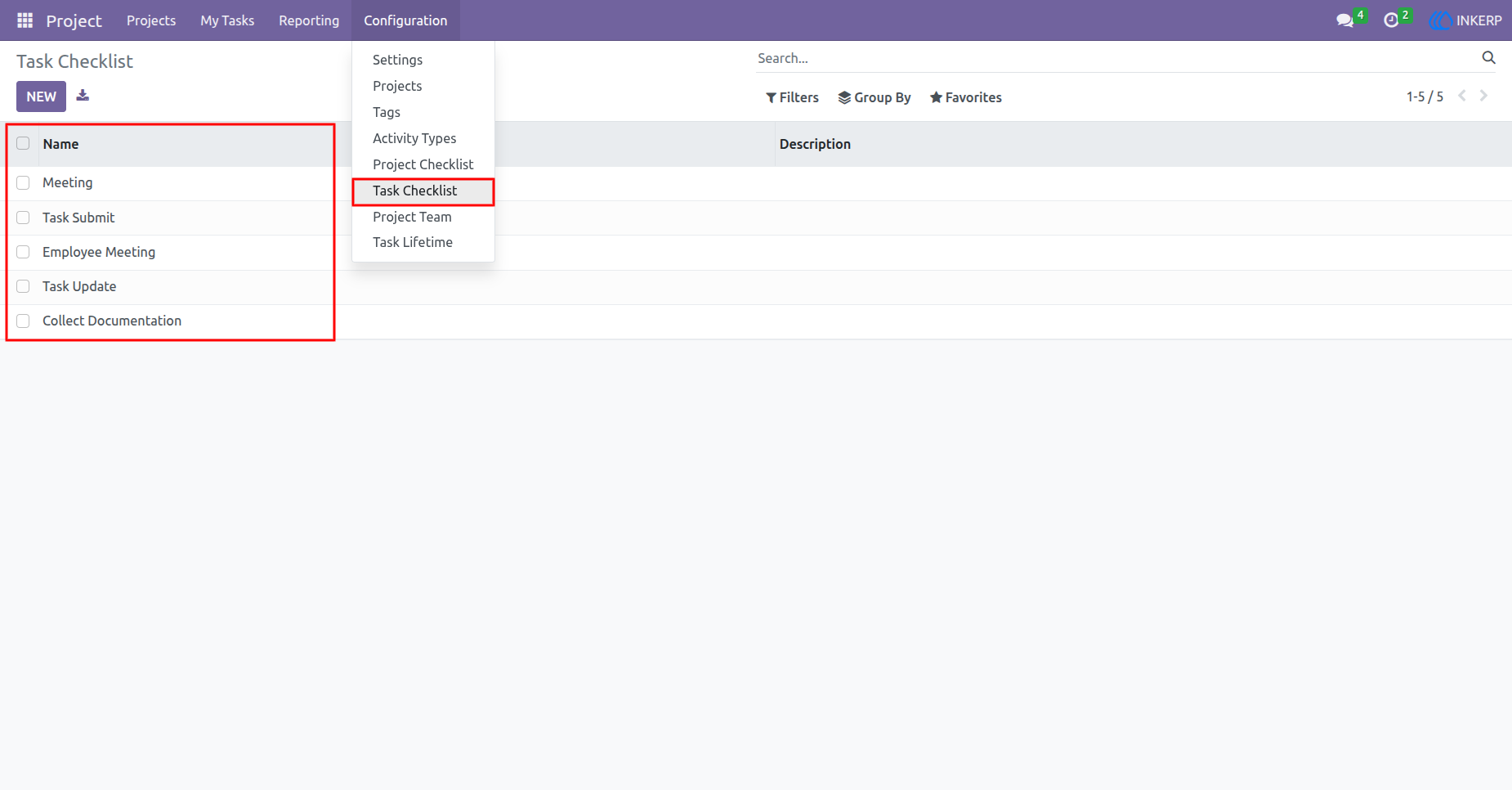Viewport: 1512px width, 790px height.
Task: Go to previous page arrow
Action: (x=1462, y=96)
